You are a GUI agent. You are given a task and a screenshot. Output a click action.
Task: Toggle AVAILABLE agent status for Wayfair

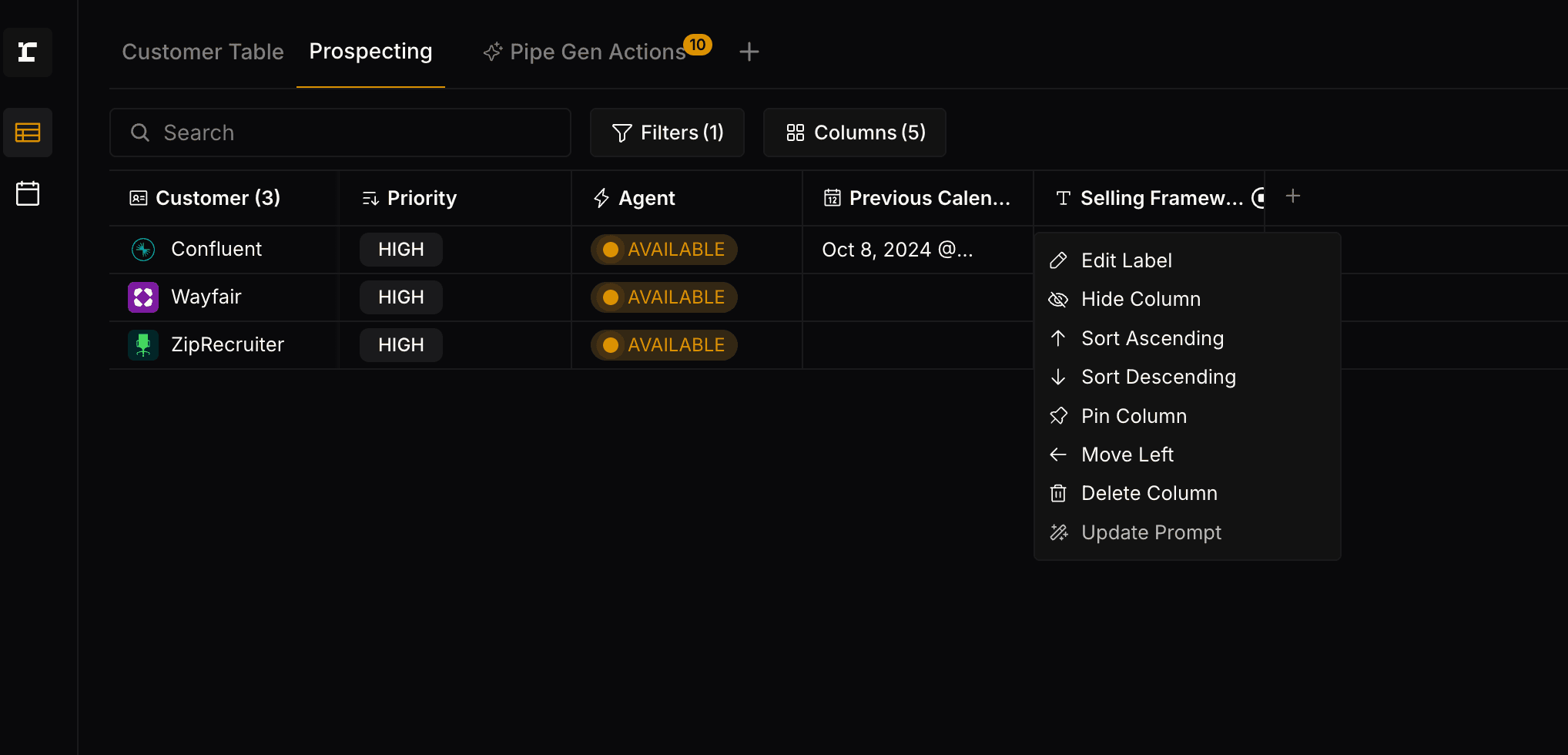click(664, 297)
